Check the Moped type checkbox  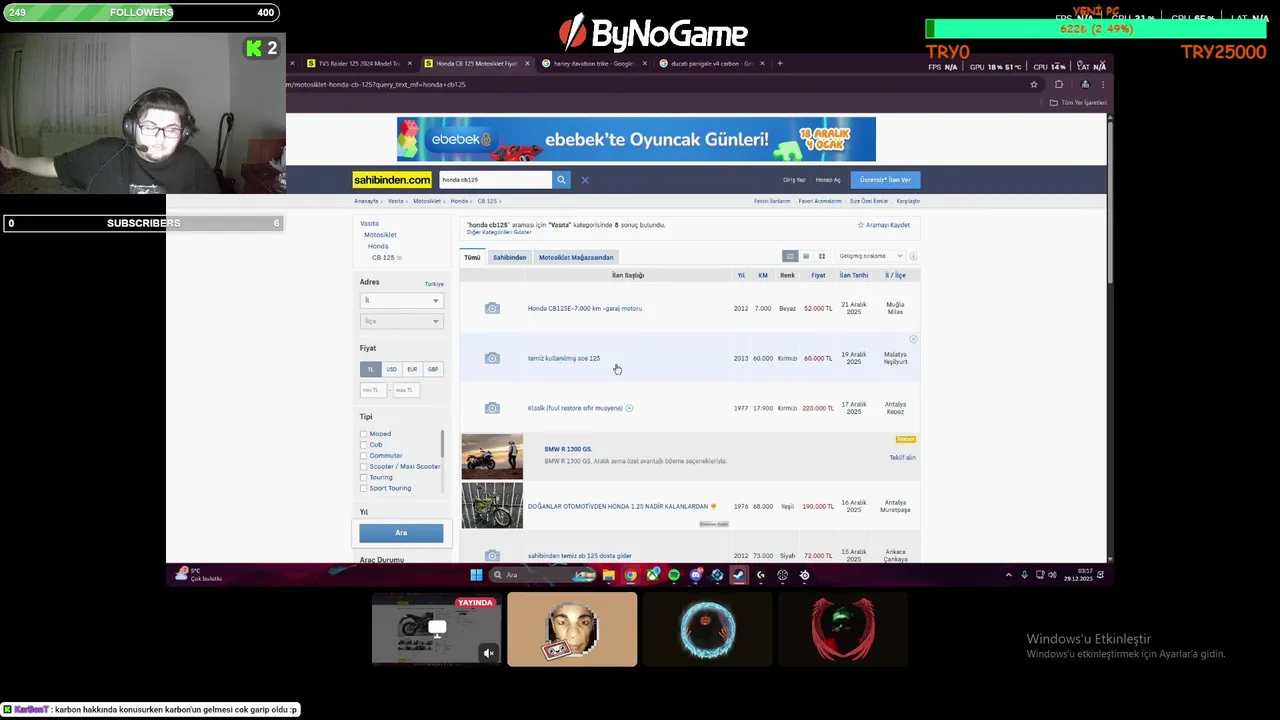[363, 434]
